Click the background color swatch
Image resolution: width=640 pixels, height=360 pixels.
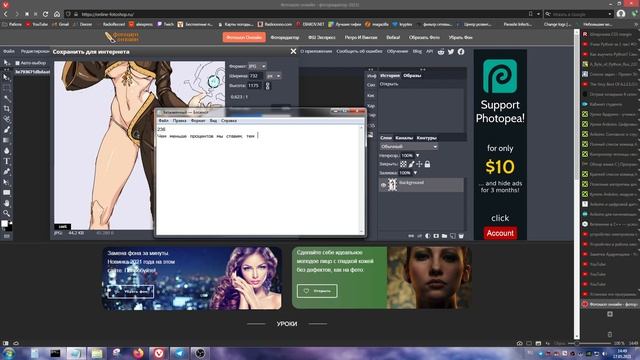click(9, 228)
